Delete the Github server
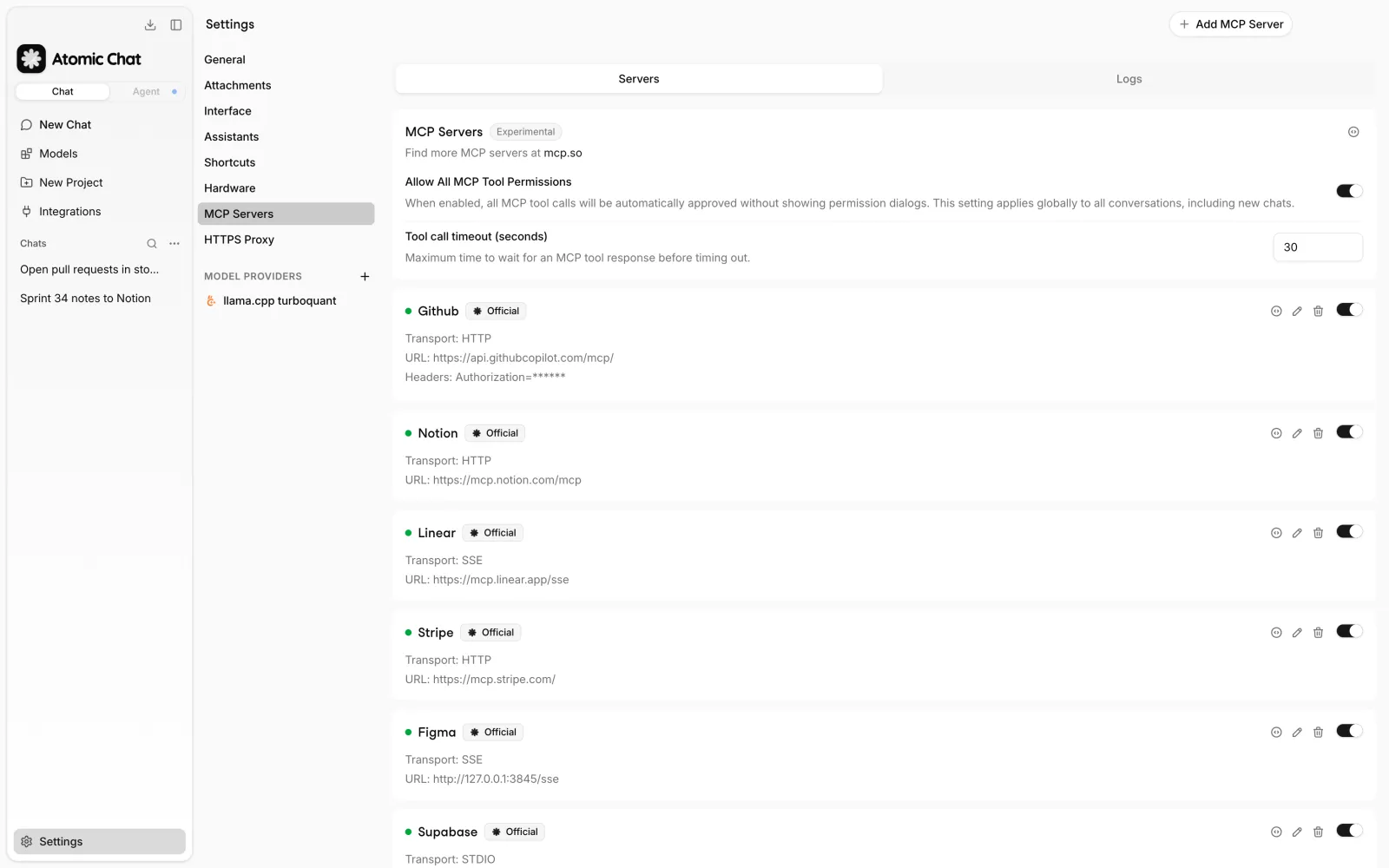Image resolution: width=1389 pixels, height=868 pixels. coord(1318,311)
